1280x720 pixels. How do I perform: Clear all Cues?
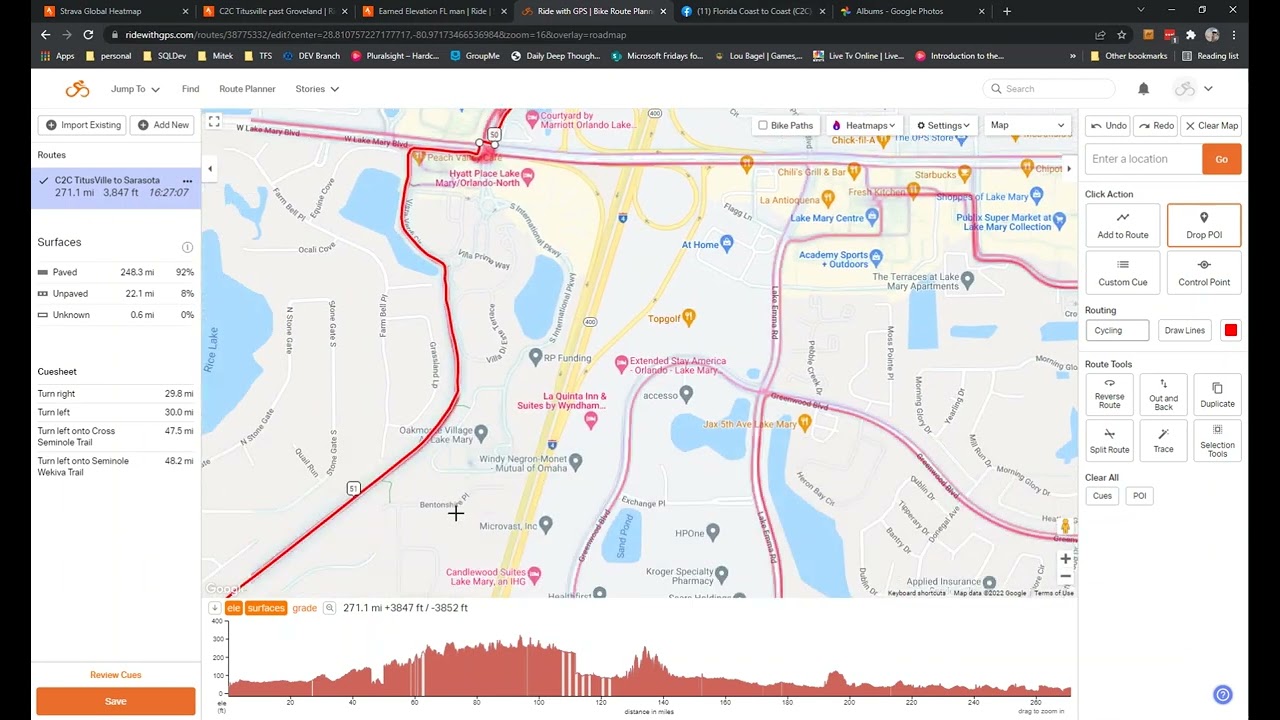coord(1102,496)
